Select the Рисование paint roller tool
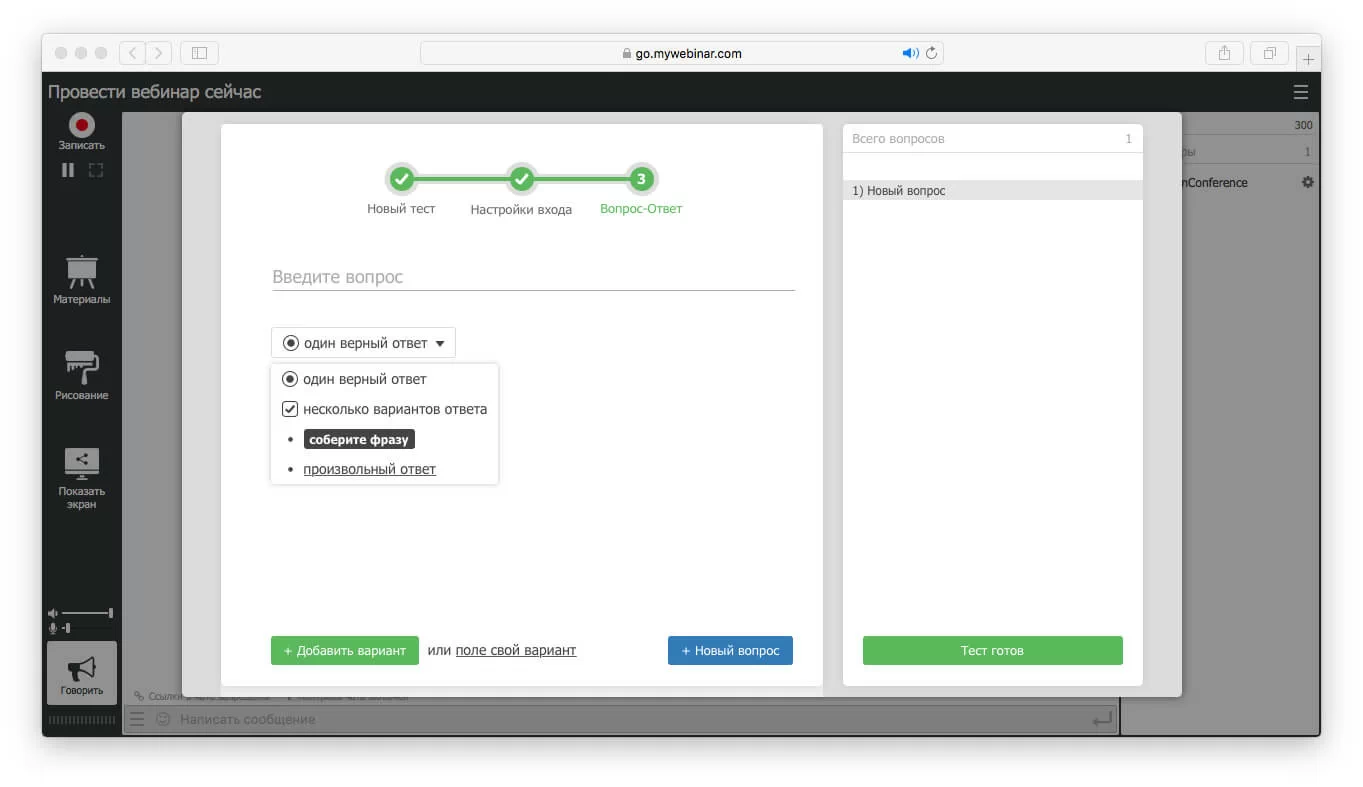 point(81,367)
